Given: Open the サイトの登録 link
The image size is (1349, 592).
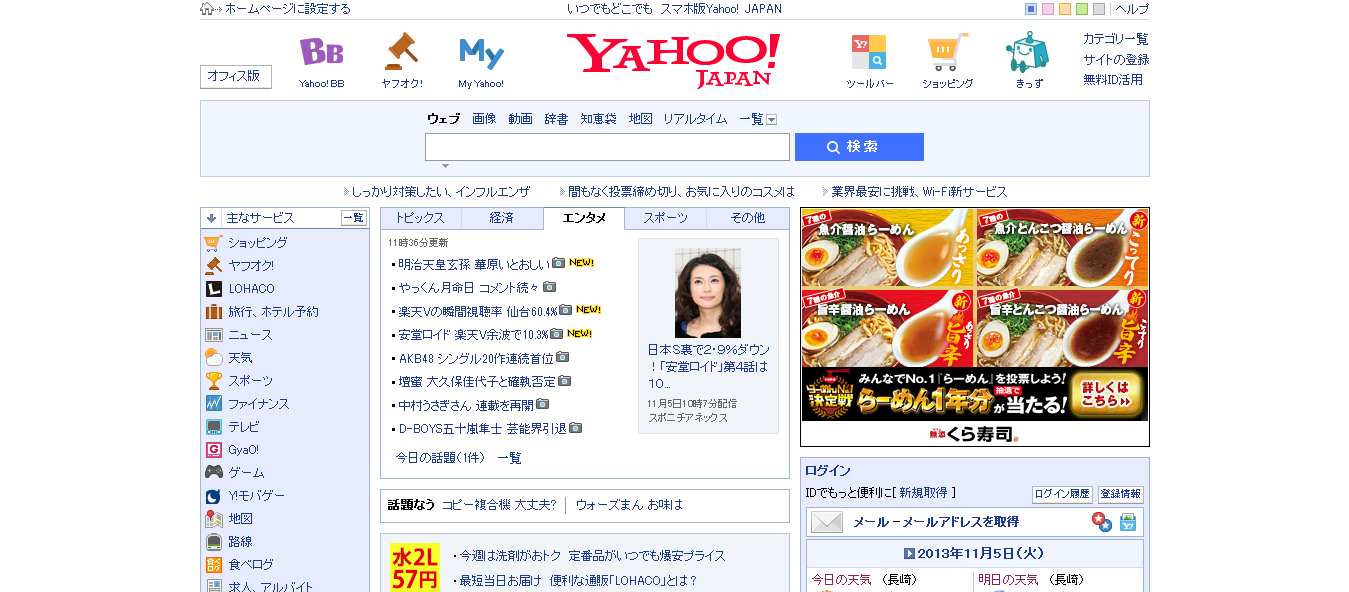Looking at the screenshot, I should coord(1116,60).
